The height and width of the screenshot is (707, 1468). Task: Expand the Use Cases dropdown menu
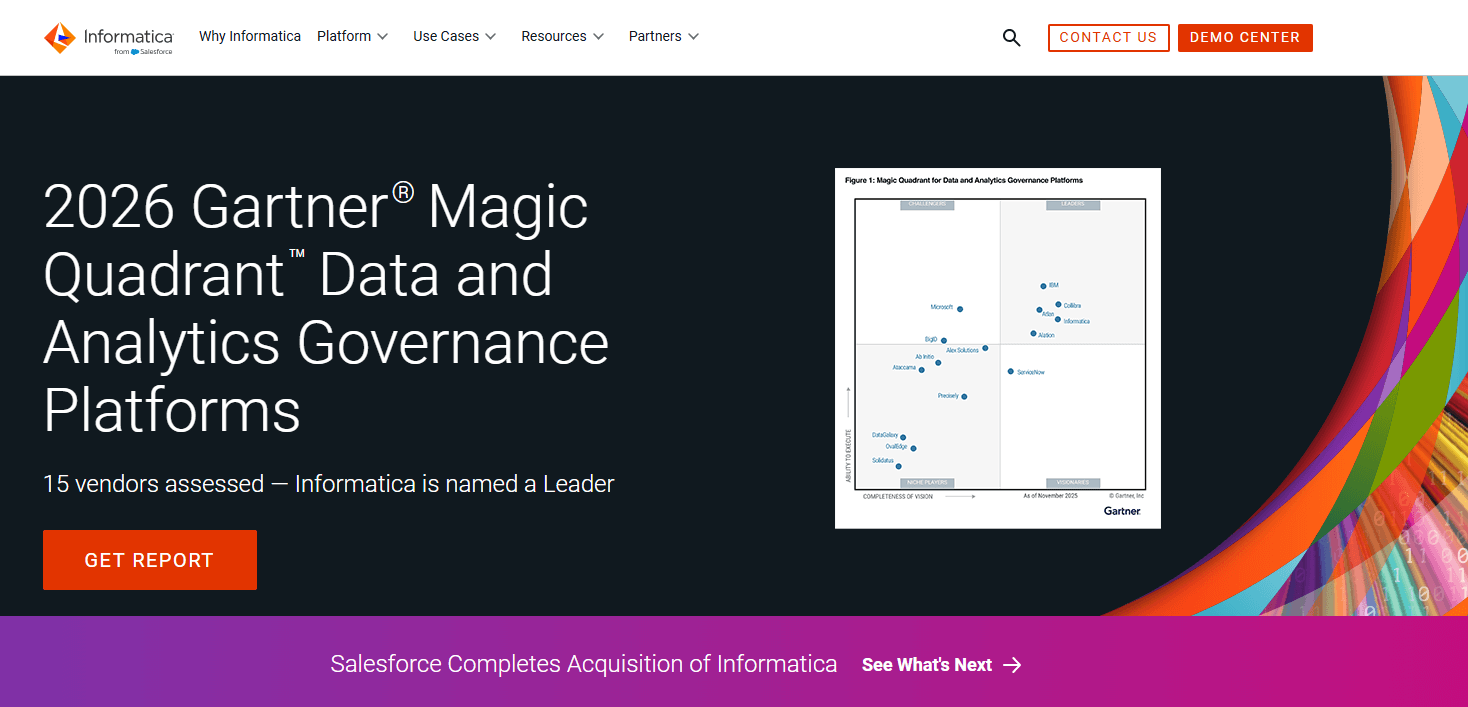pos(489,36)
